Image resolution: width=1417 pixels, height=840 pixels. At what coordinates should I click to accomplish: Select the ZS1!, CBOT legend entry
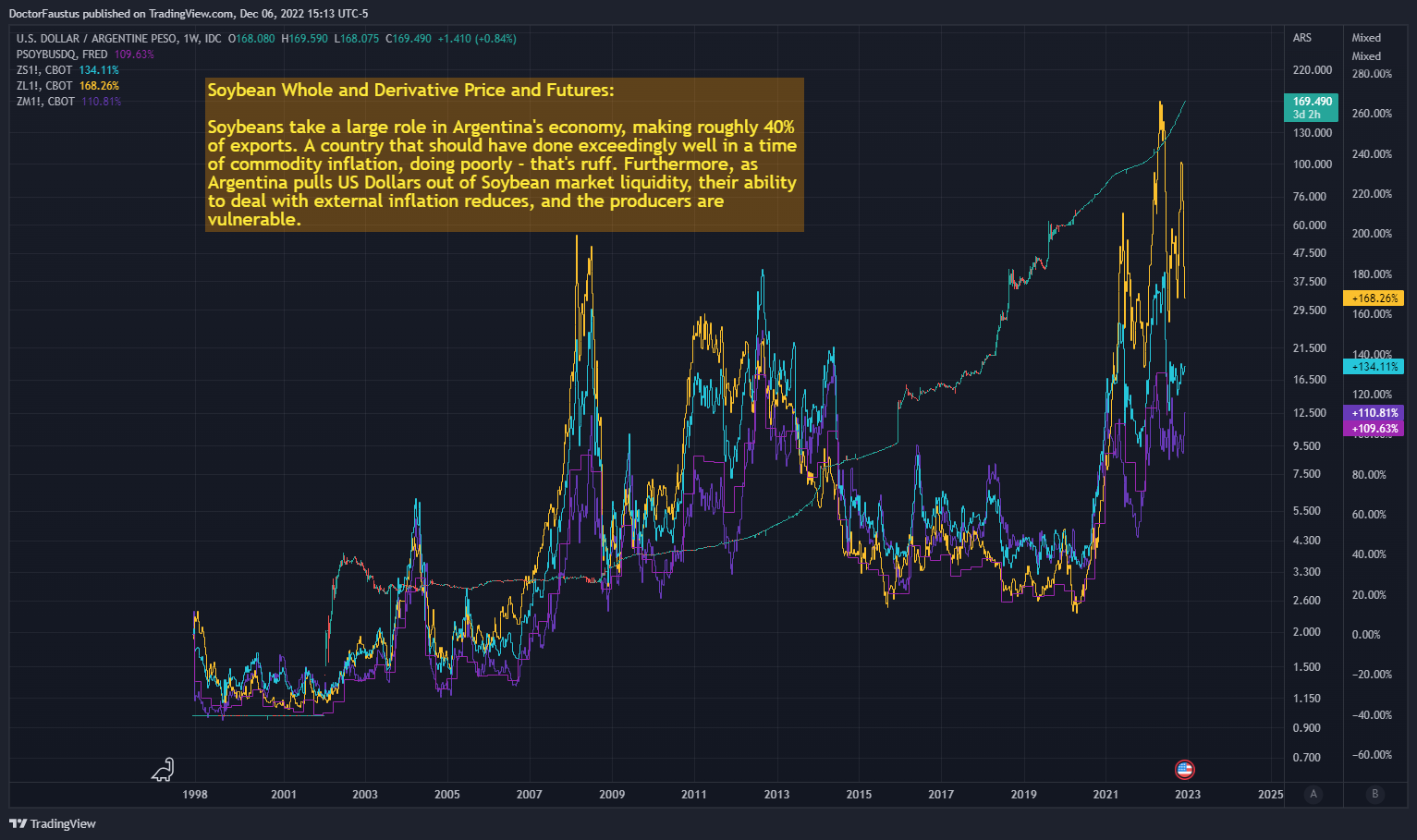[x=44, y=70]
